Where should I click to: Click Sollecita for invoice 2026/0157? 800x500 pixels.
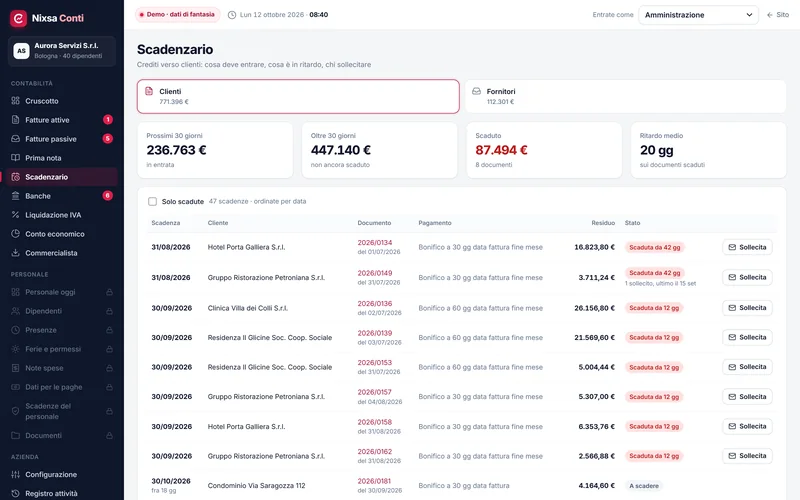[747, 396]
